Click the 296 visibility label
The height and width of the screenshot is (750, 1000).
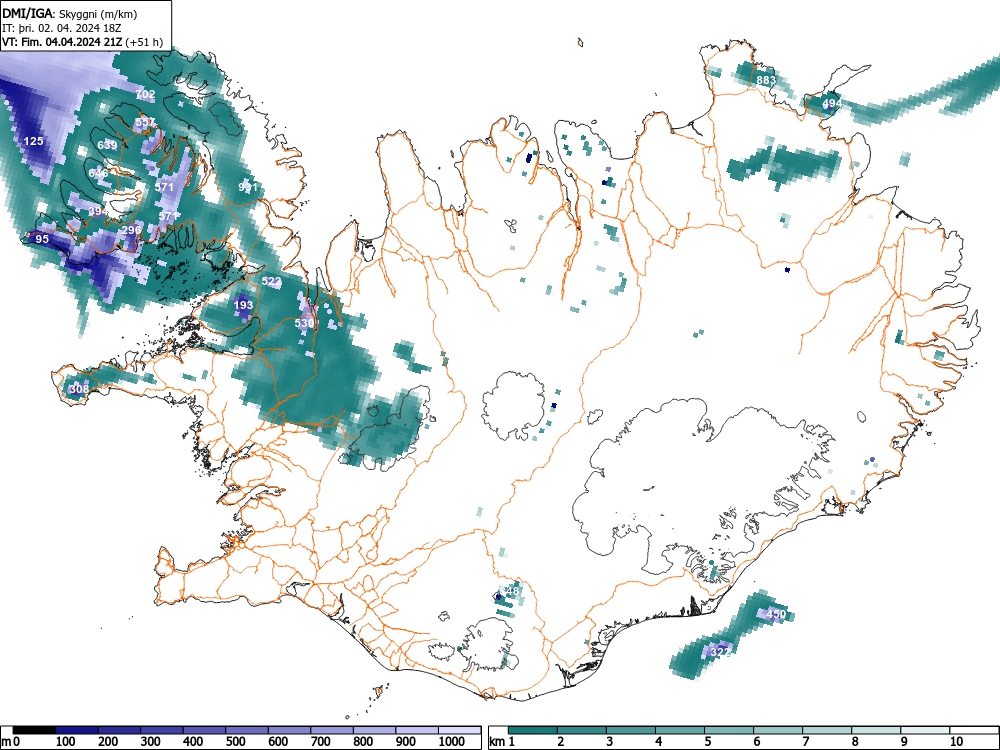[131, 230]
